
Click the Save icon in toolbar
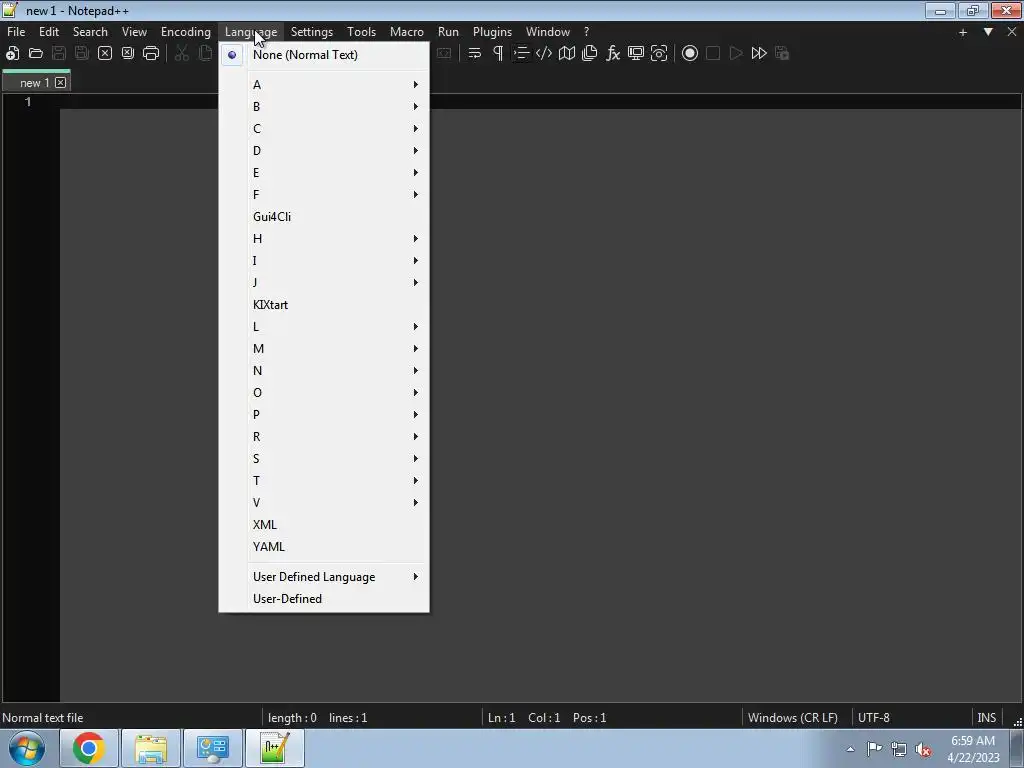tap(59, 54)
